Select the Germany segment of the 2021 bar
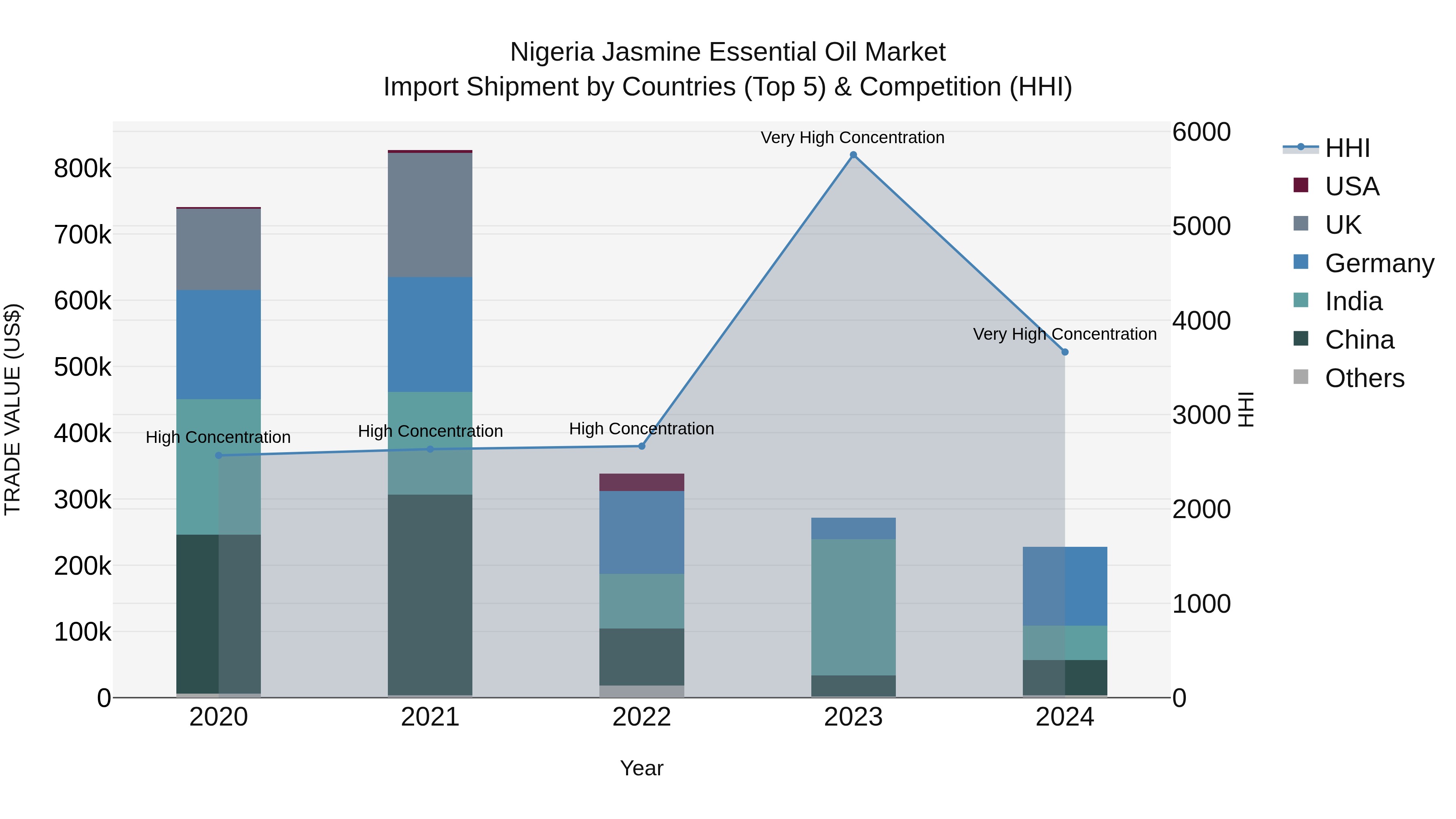 tap(430, 334)
